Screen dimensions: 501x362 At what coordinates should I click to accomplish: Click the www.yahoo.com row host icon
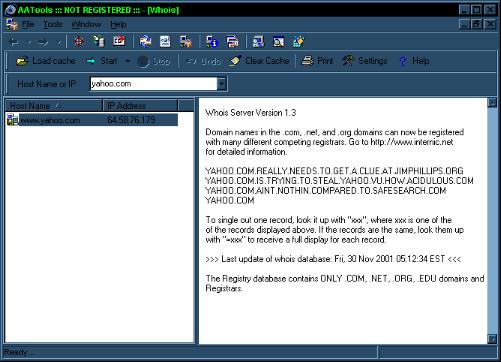13,120
